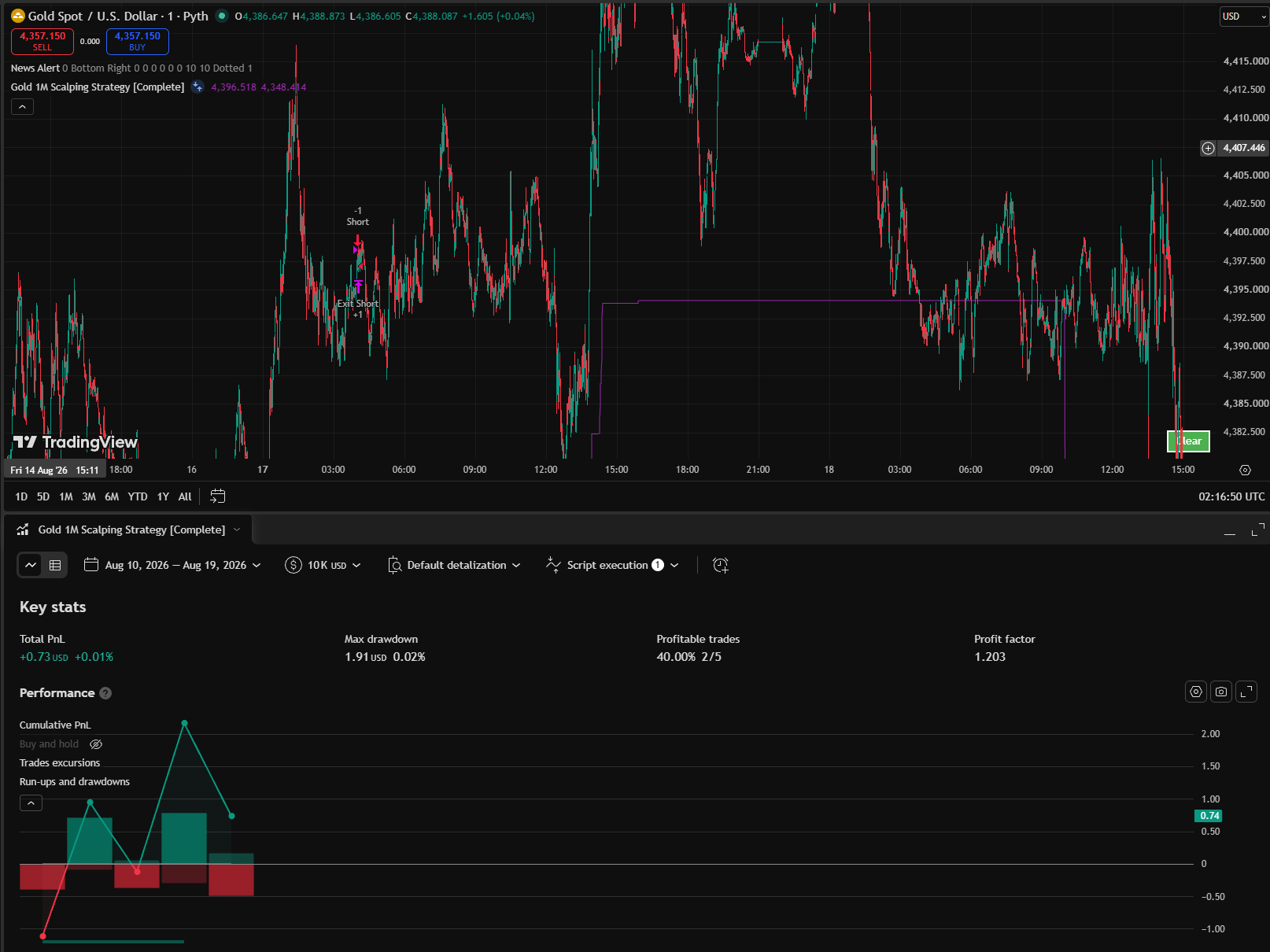The height and width of the screenshot is (952, 1270).
Task: Click the sparkle icon beside Gold 1M Scalping Strategy legend
Action: tap(198, 87)
